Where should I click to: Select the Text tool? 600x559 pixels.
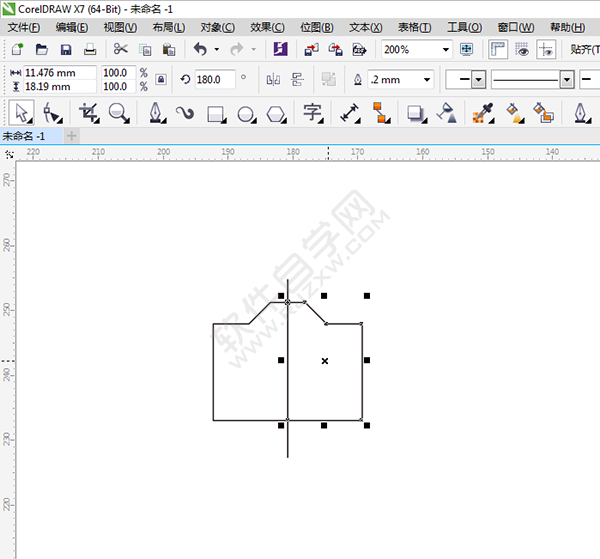point(313,113)
